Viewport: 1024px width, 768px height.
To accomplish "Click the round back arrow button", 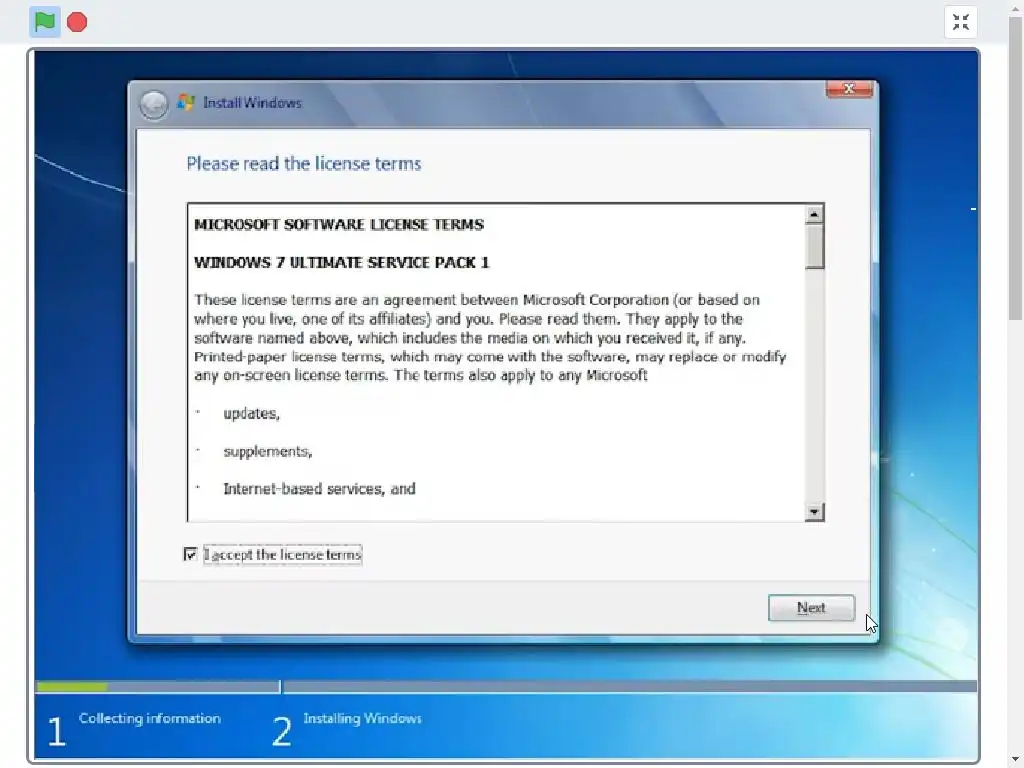I will (x=153, y=104).
